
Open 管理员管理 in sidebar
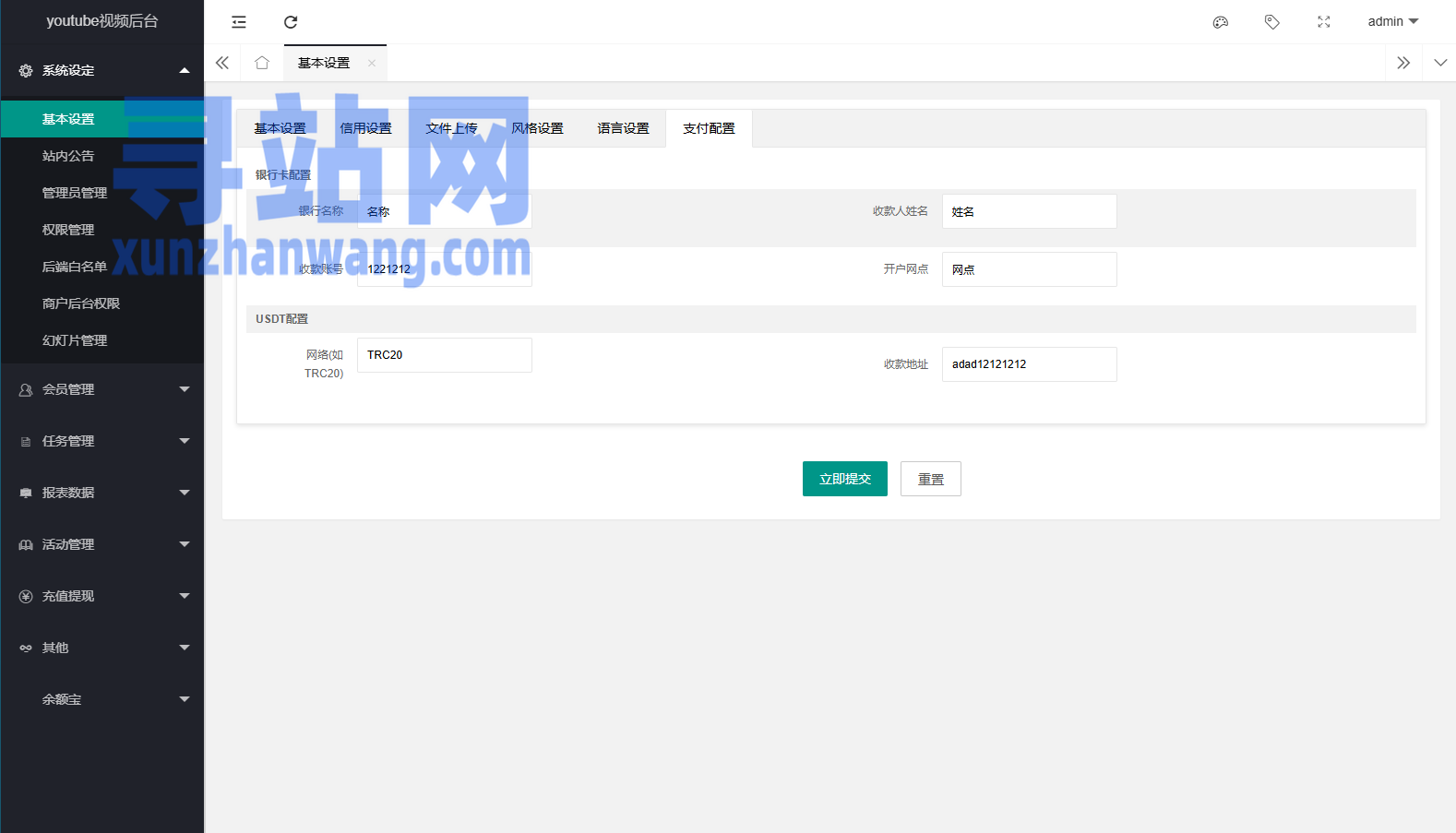click(102, 193)
